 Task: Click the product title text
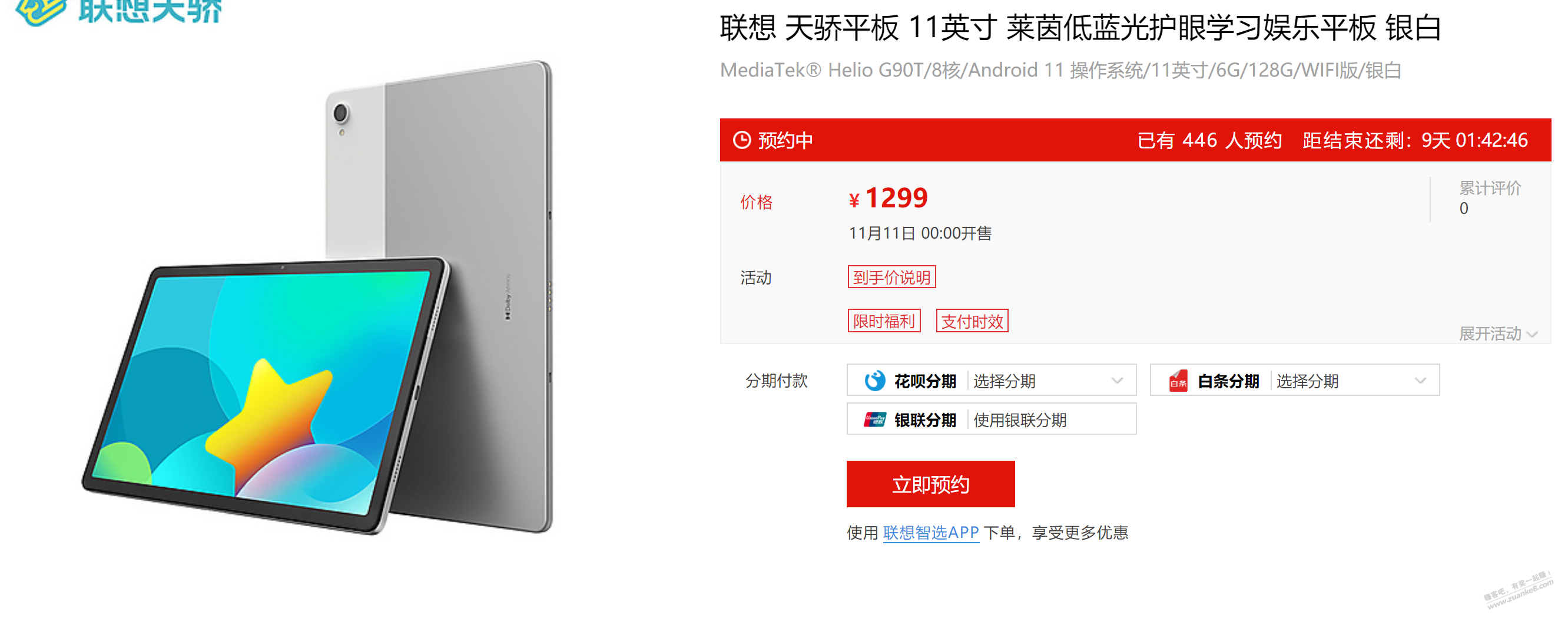(1080, 28)
